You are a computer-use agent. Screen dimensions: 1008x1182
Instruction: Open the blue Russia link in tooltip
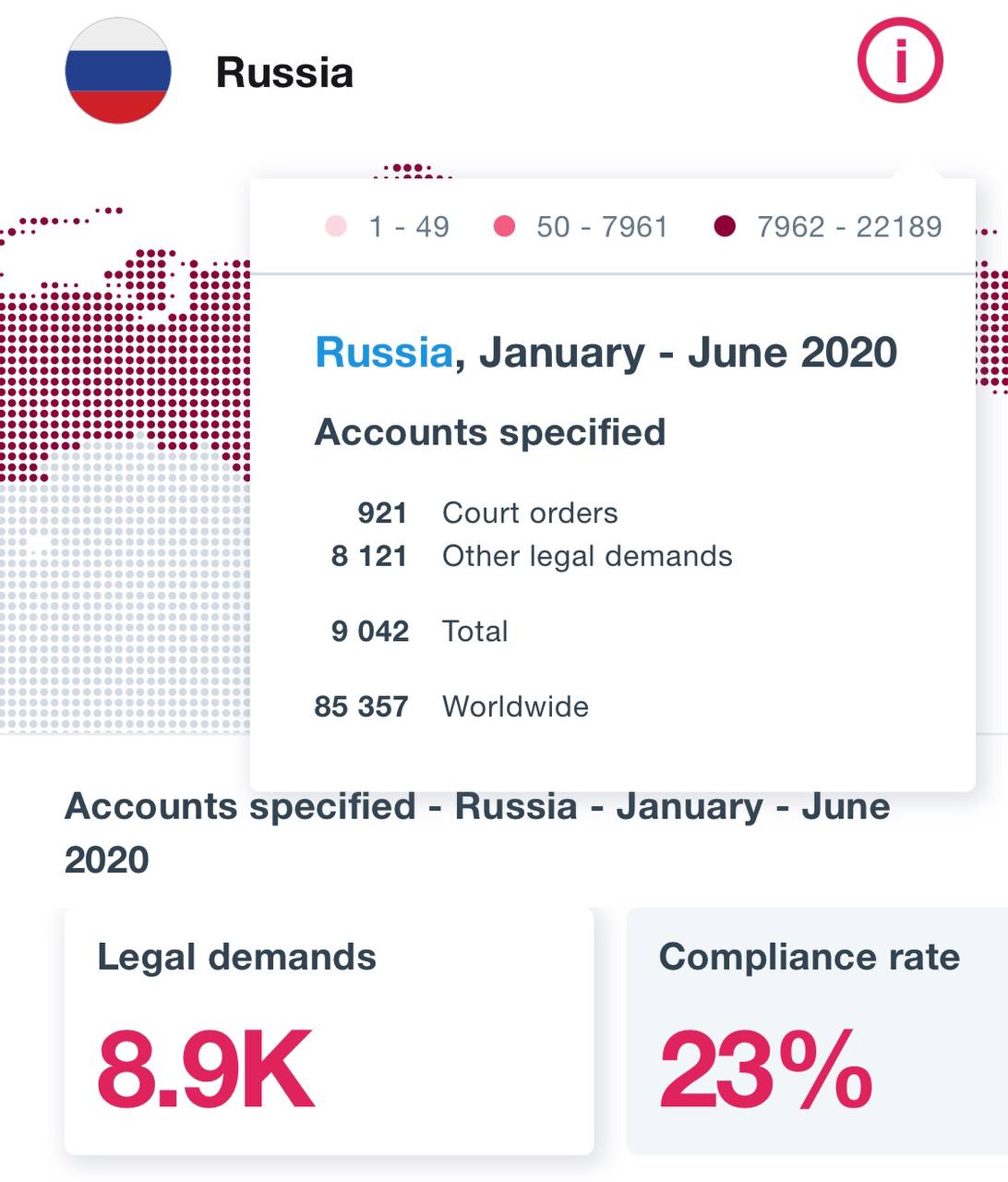[383, 353]
